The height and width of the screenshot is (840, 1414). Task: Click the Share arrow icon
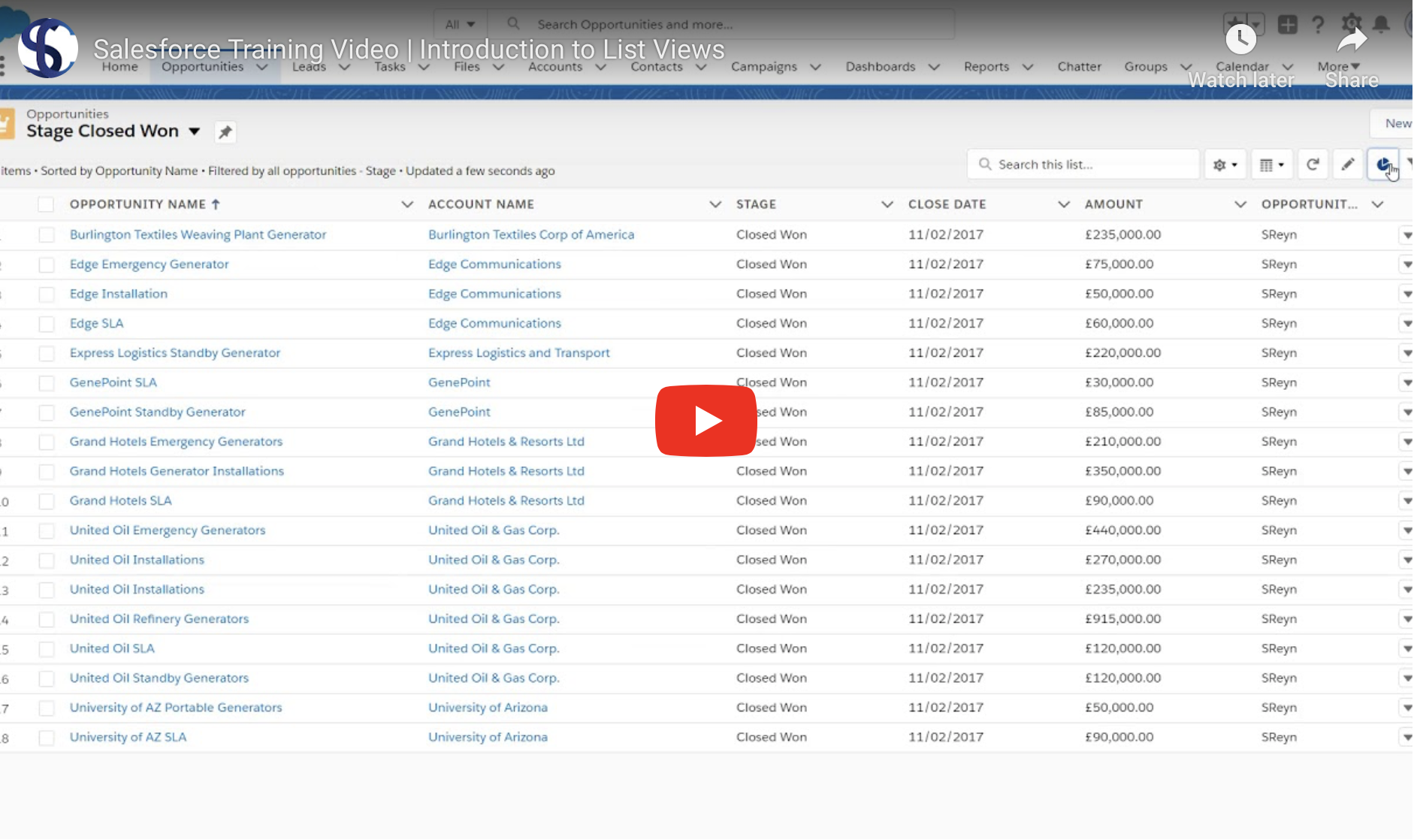[x=1352, y=40]
